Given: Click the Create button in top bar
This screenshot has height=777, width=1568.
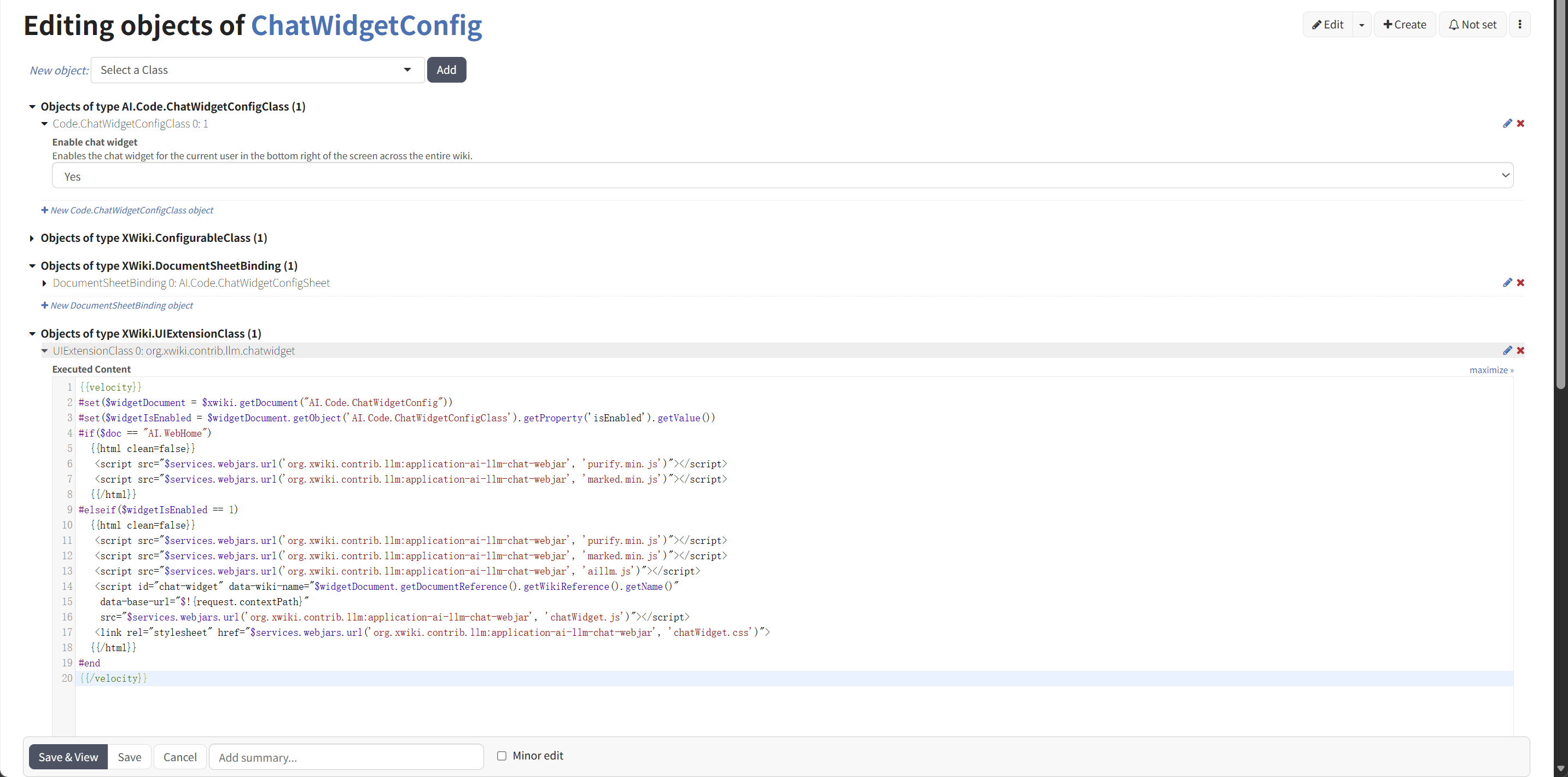Looking at the screenshot, I should [x=1404, y=25].
